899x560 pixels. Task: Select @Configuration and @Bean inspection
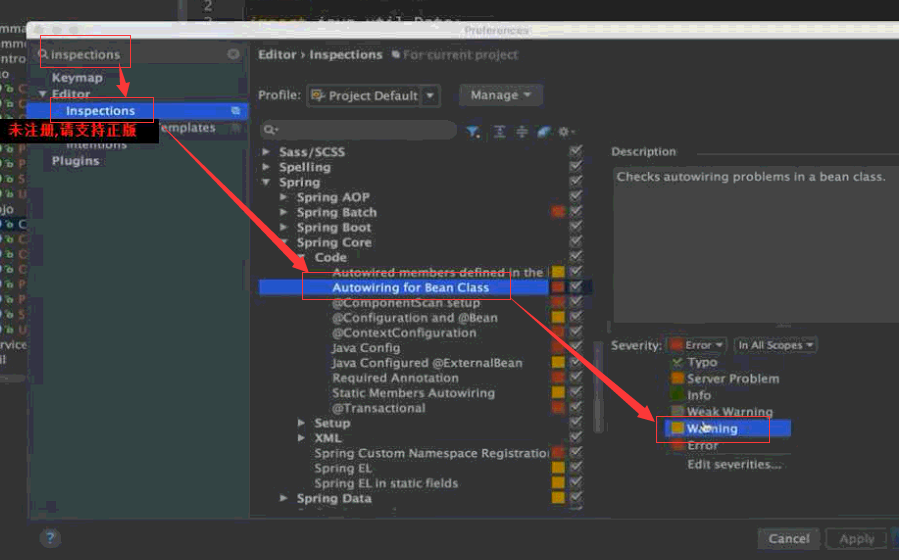(415, 318)
